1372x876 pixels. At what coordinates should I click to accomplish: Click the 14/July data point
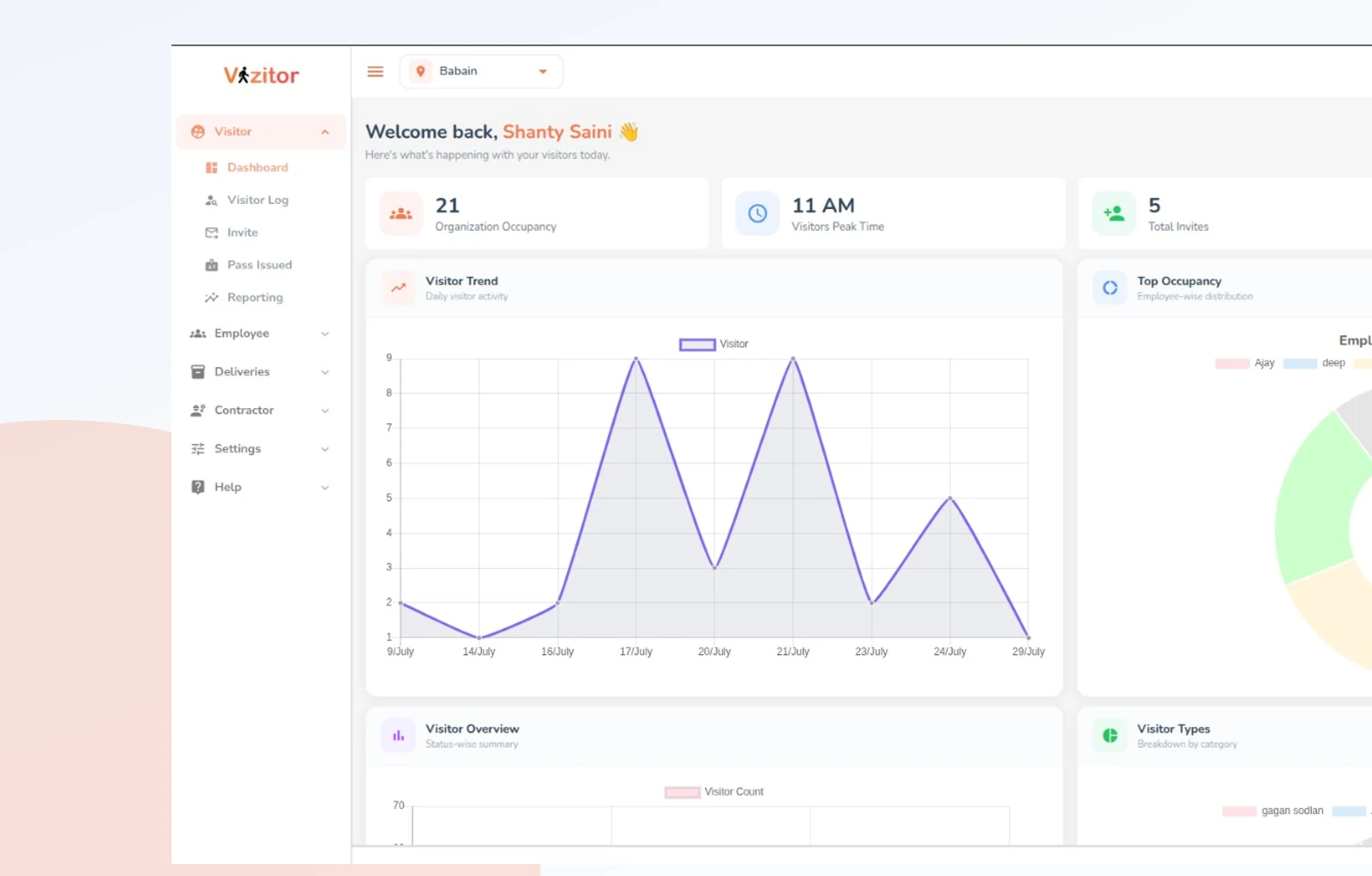pyautogui.click(x=479, y=638)
